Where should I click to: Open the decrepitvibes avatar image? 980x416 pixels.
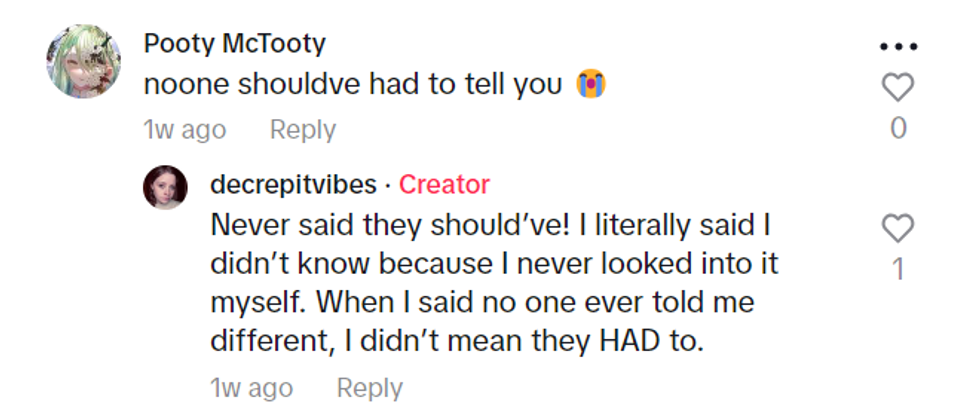(x=165, y=187)
